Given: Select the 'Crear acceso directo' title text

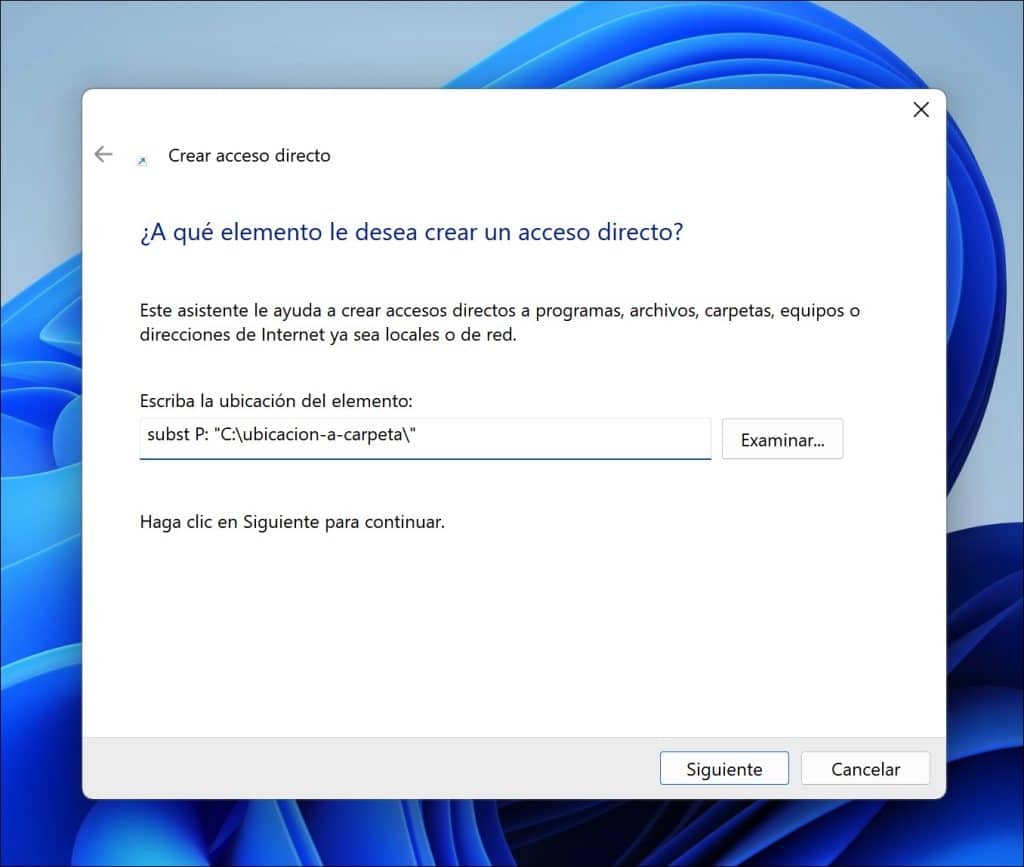Looking at the screenshot, I should point(249,155).
